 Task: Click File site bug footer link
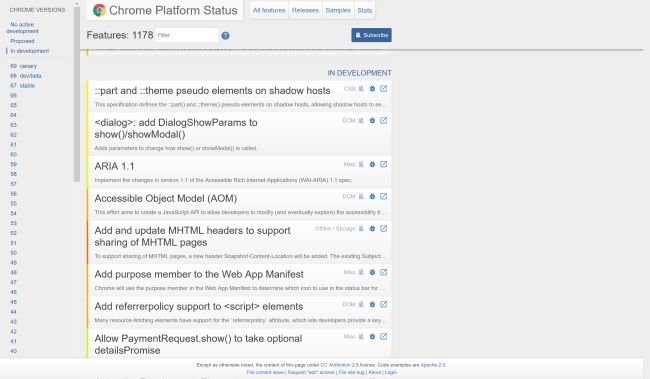[352, 372]
